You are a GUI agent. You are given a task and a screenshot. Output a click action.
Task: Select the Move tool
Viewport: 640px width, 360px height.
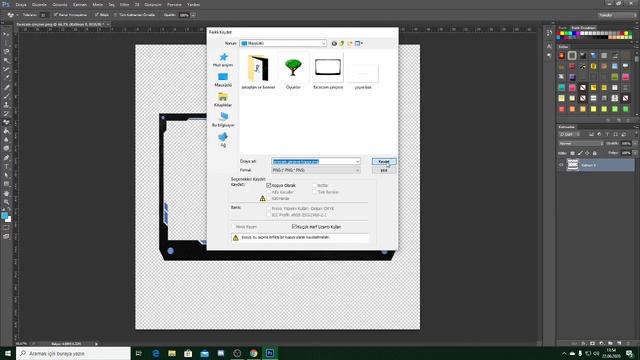[6, 34]
